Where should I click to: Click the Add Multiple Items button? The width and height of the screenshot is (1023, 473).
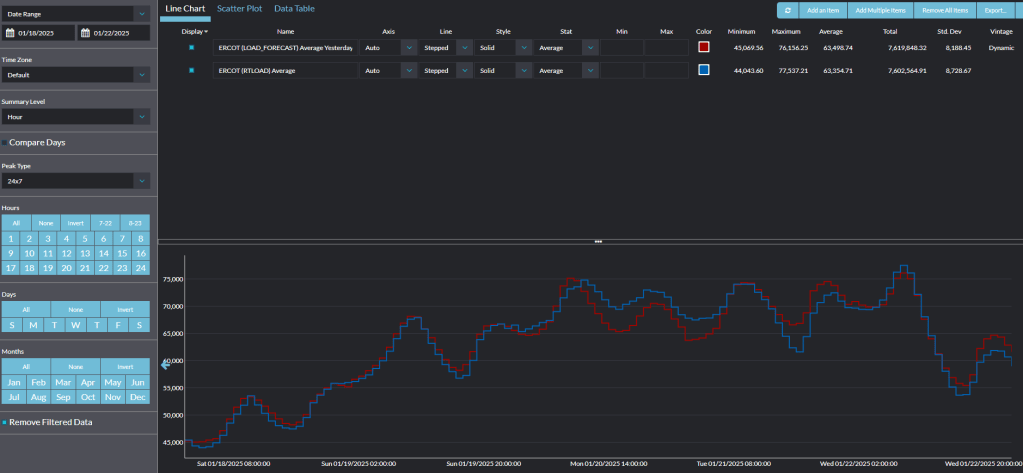coord(880,10)
